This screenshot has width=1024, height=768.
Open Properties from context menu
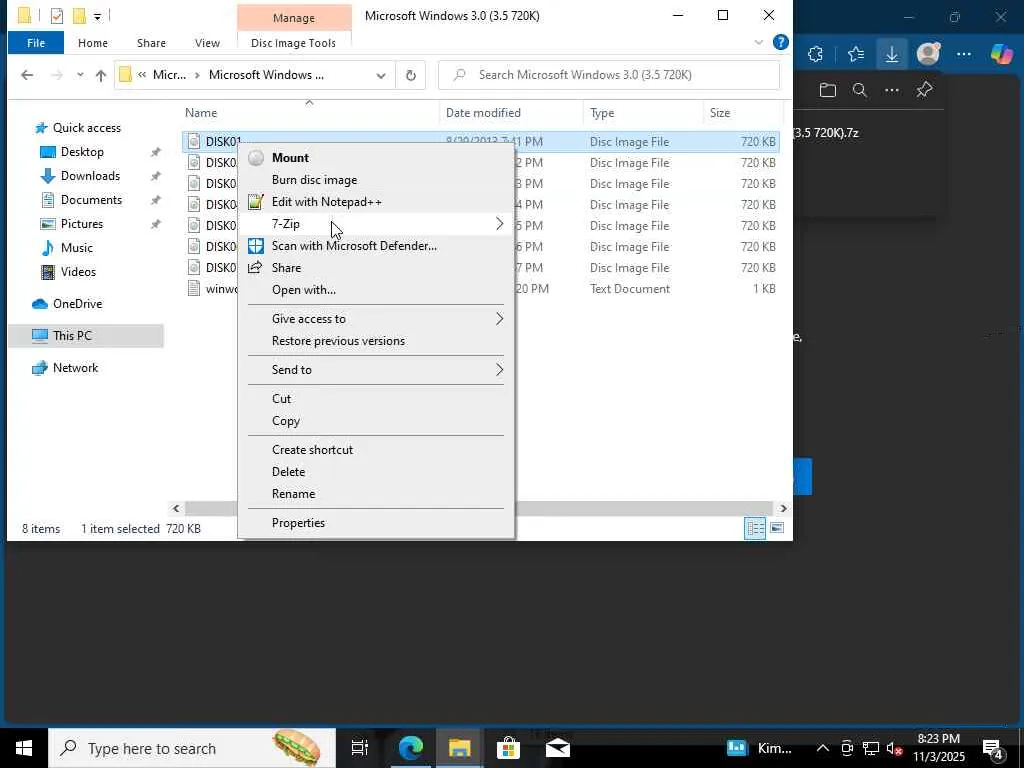(x=298, y=522)
